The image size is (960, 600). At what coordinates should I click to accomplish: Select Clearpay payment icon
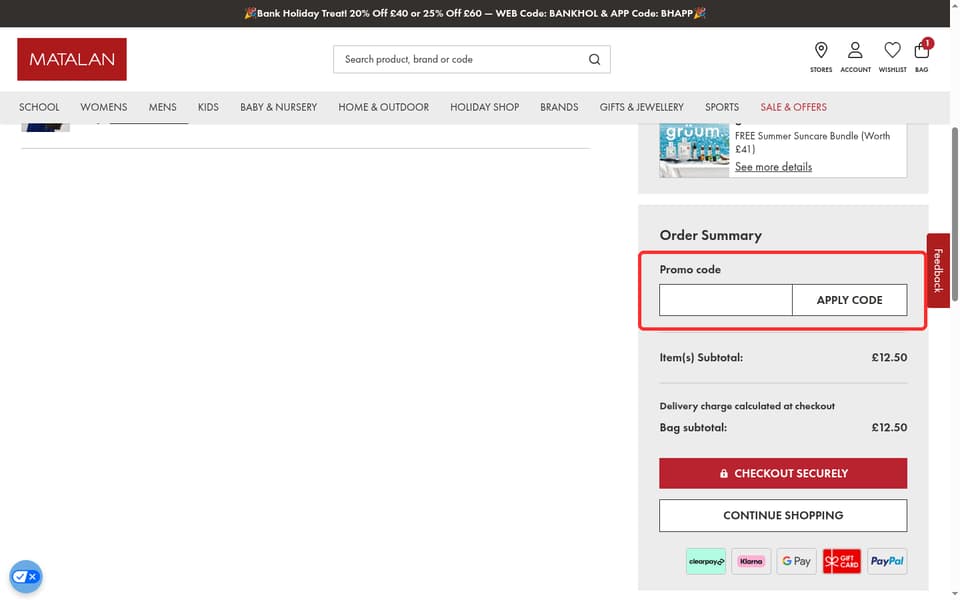coord(706,561)
